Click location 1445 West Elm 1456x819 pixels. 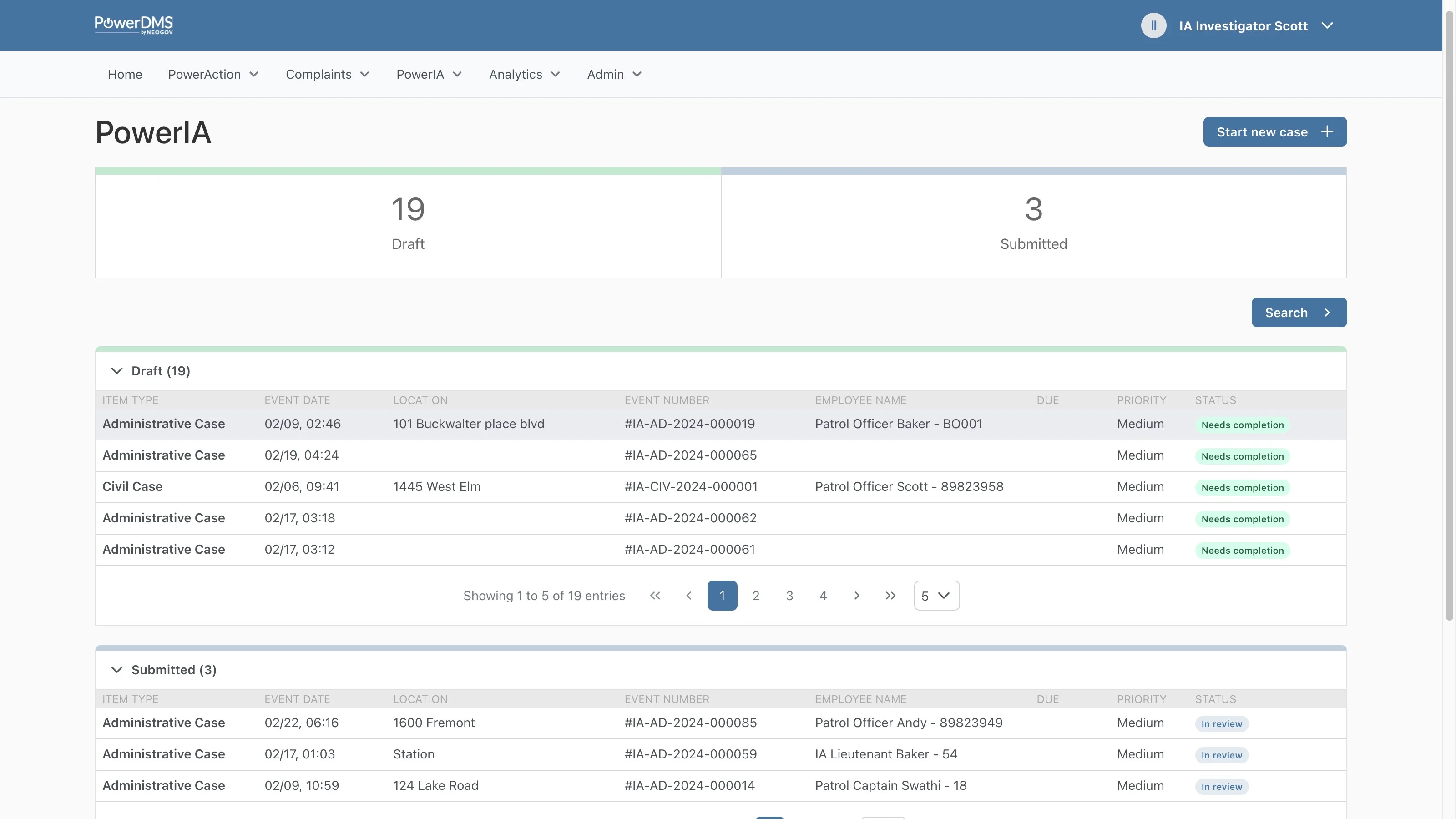437,487
